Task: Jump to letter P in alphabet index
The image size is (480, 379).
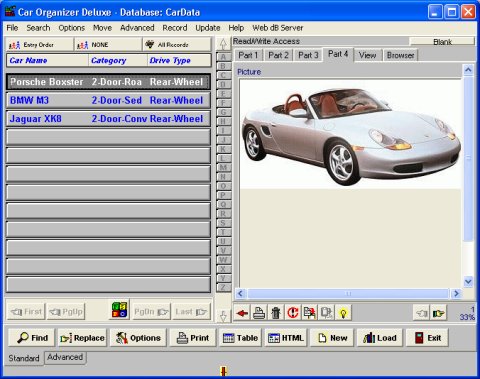Action: tap(223, 195)
